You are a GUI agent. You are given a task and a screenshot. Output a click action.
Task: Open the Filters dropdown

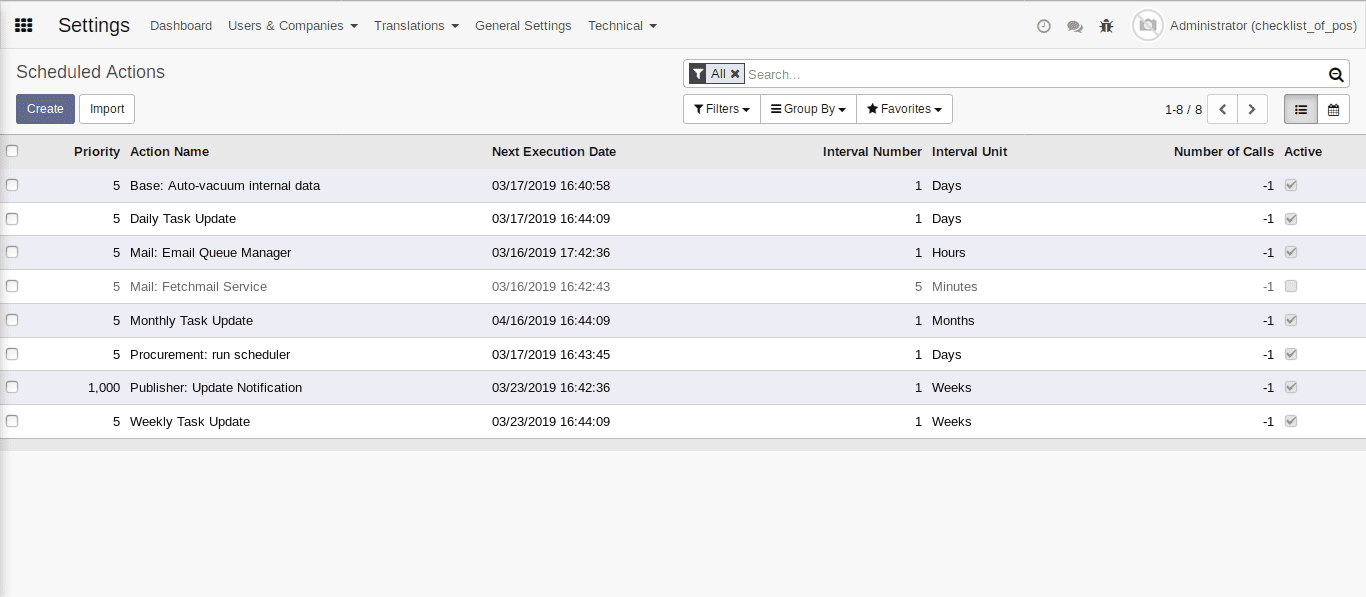[x=721, y=109]
